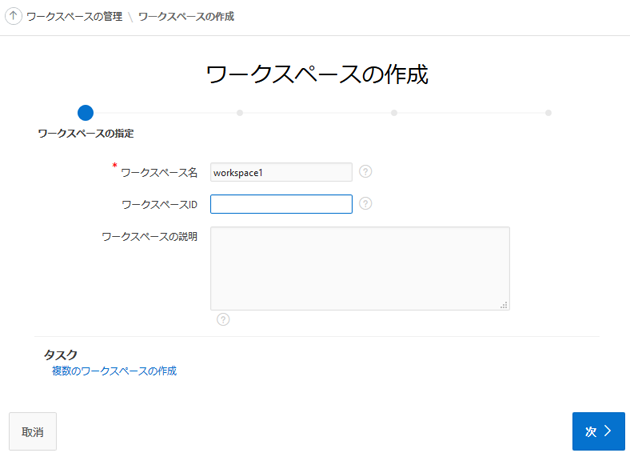Click the ワークスペースの作成 page heading
Screen dimensions: 630x461
click(317, 75)
